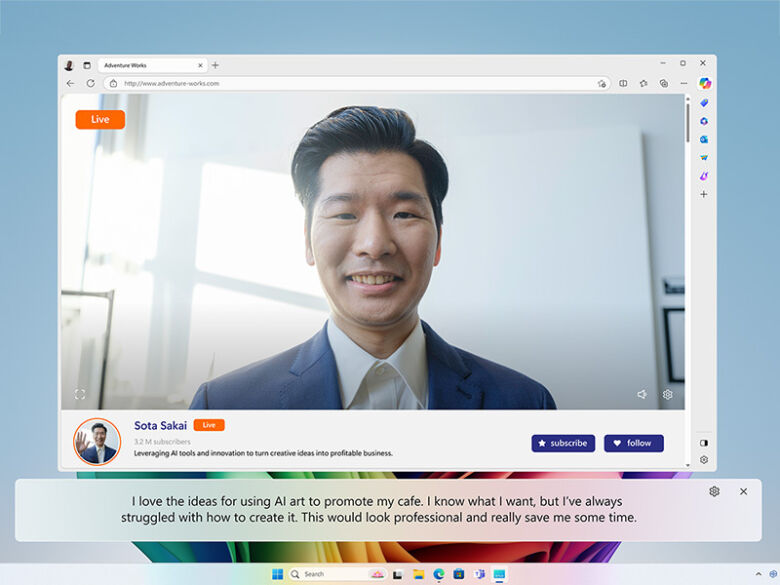Open Outlook in the Edge sidebar
Image resolution: width=780 pixels, height=585 pixels.
(x=704, y=139)
